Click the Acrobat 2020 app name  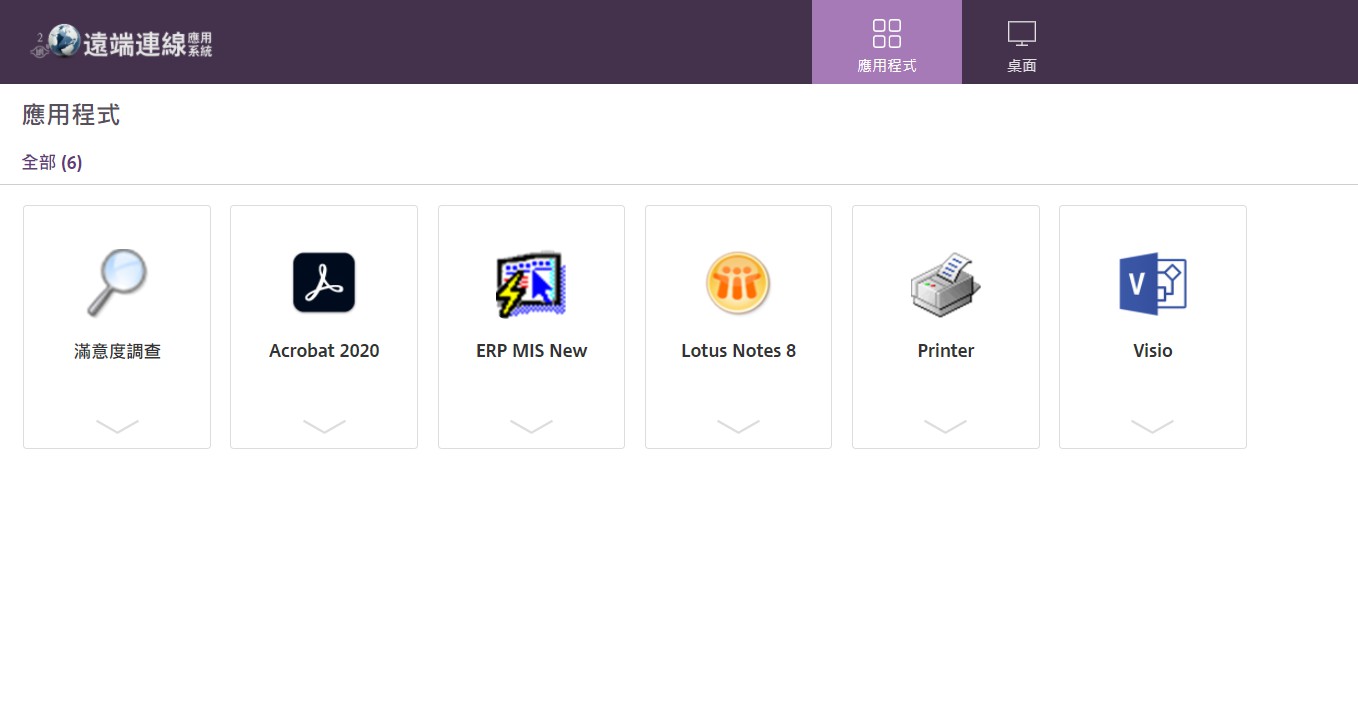(x=324, y=351)
